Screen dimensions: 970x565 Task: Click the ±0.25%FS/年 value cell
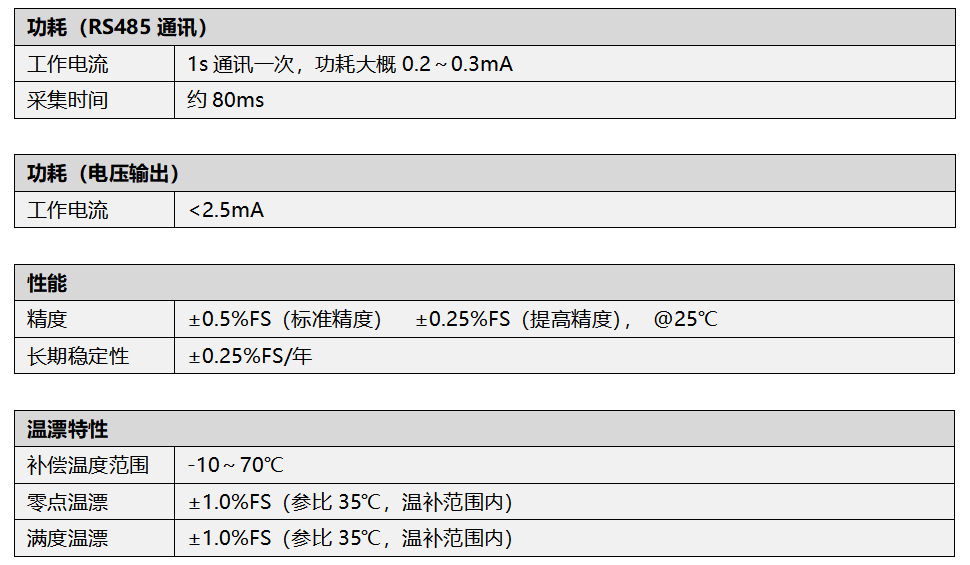click(565, 356)
